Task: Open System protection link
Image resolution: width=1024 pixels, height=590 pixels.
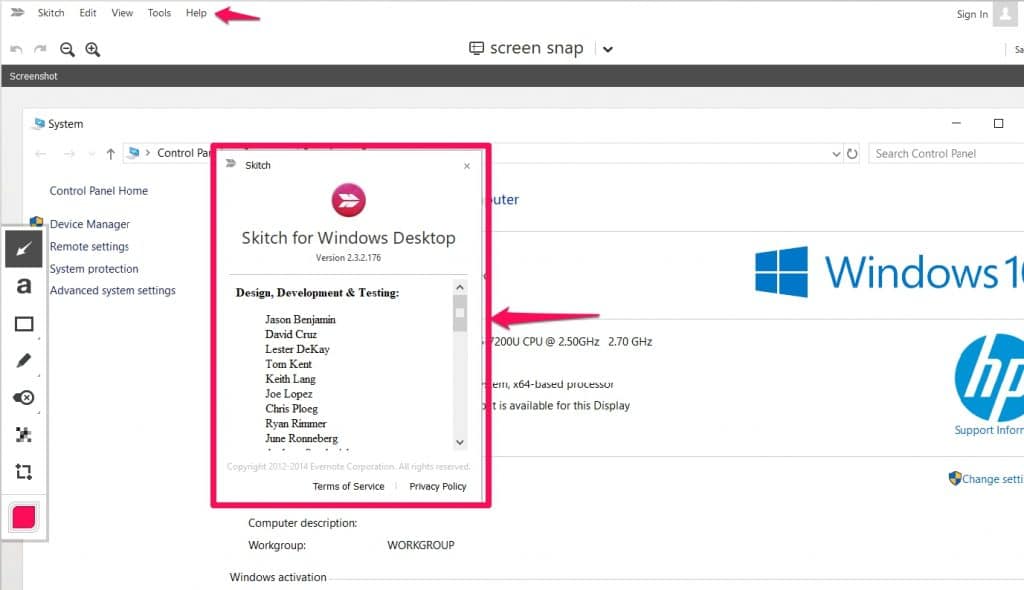Action: (94, 269)
